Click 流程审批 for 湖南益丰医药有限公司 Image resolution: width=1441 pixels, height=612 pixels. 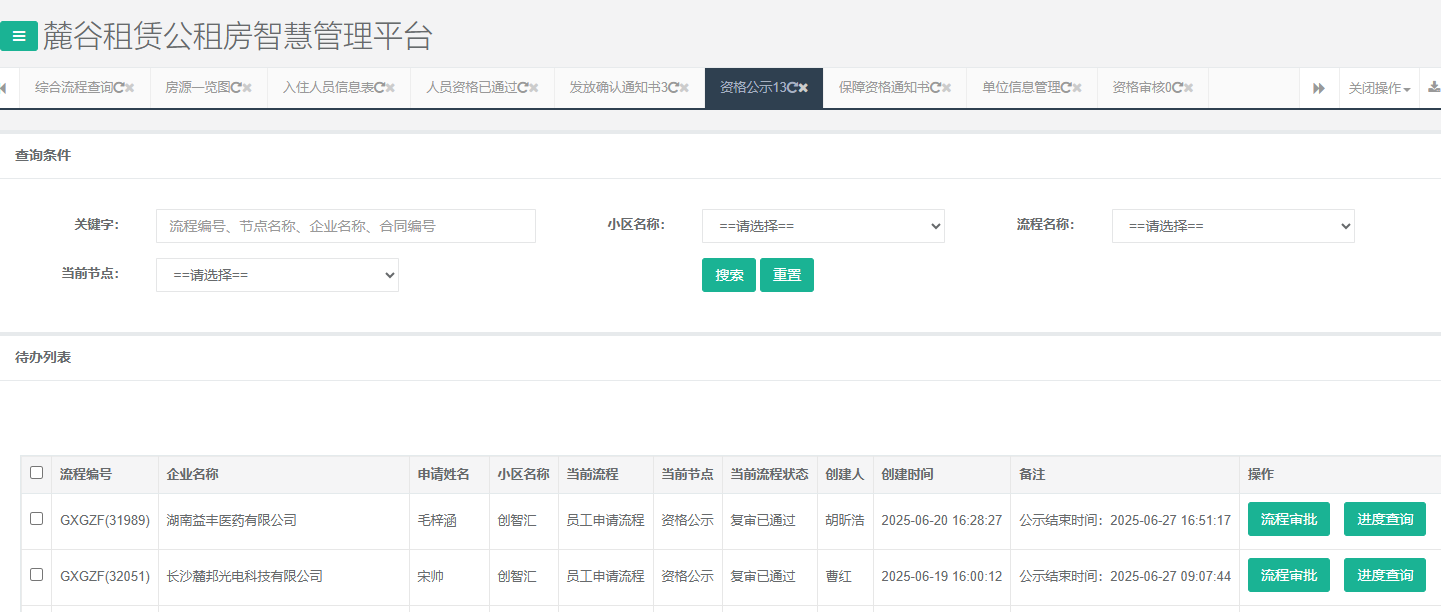point(1288,519)
